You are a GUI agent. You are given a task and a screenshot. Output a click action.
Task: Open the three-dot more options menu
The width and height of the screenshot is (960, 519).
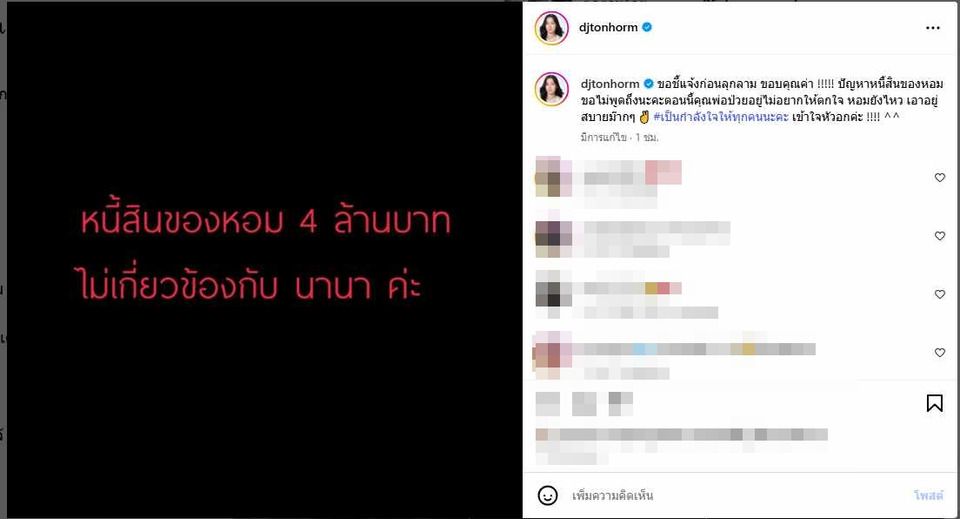click(x=932, y=28)
